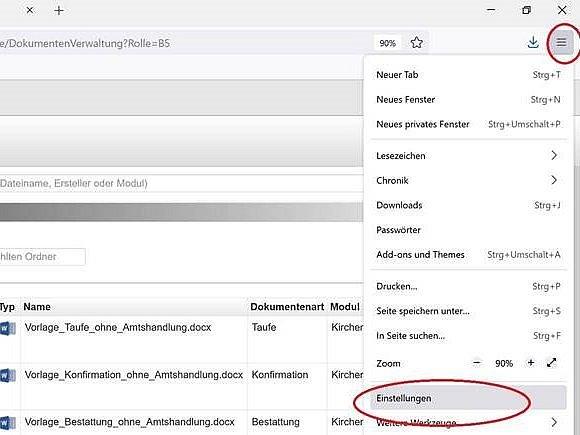Select Vorlage_Bestattung_ohne_Amtshandlung.docx file name
The image size is (580, 435).
[129, 422]
